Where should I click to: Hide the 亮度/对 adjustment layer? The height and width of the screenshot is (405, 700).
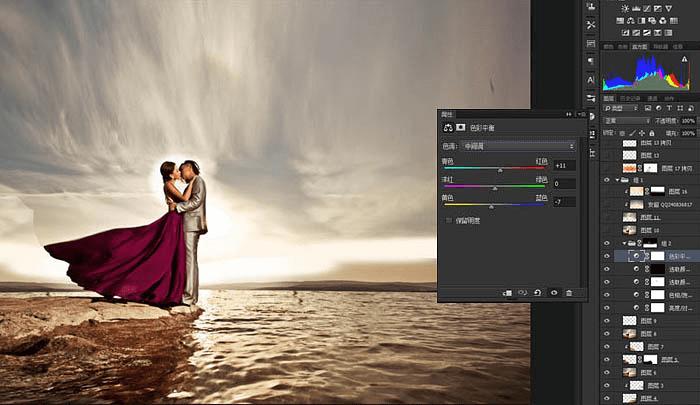[606, 308]
